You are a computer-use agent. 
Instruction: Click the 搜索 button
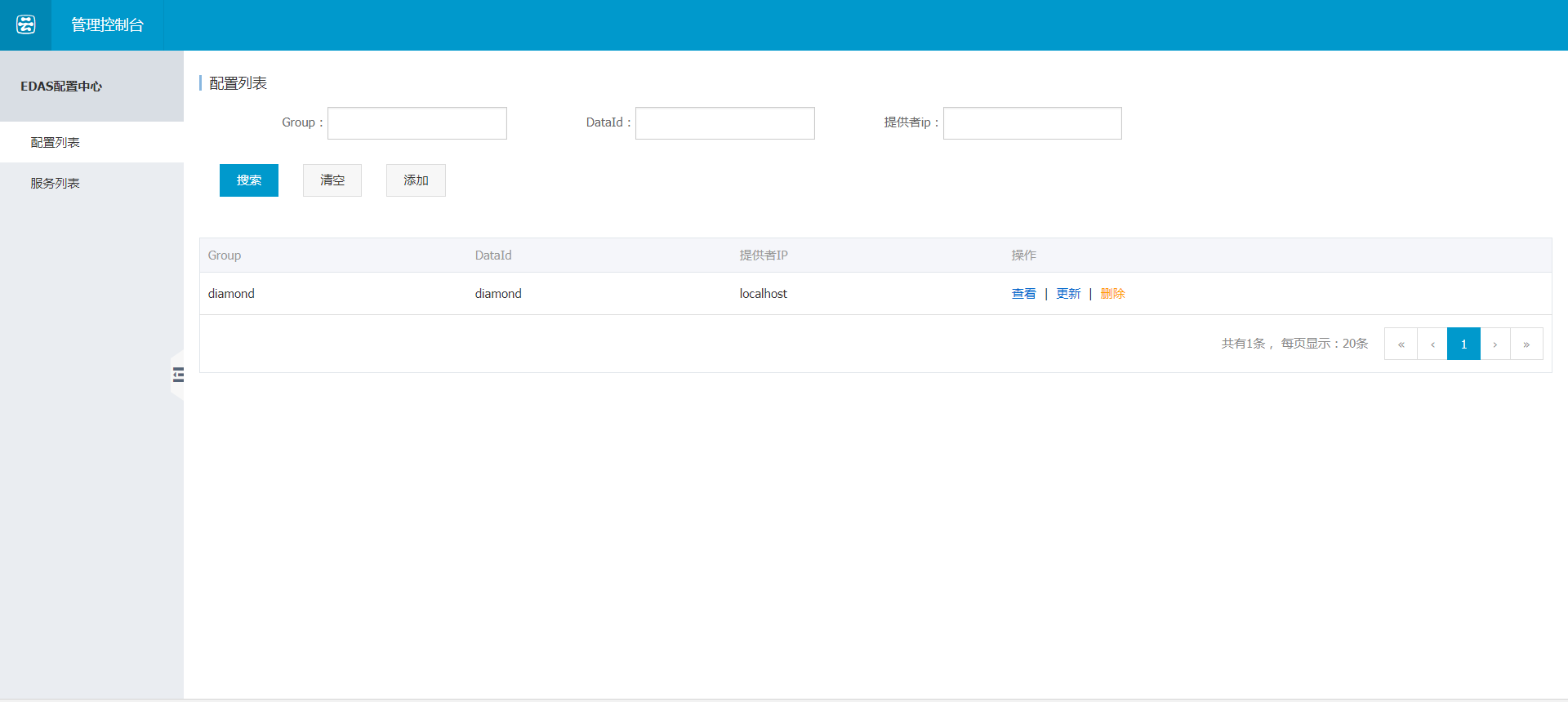click(x=249, y=180)
